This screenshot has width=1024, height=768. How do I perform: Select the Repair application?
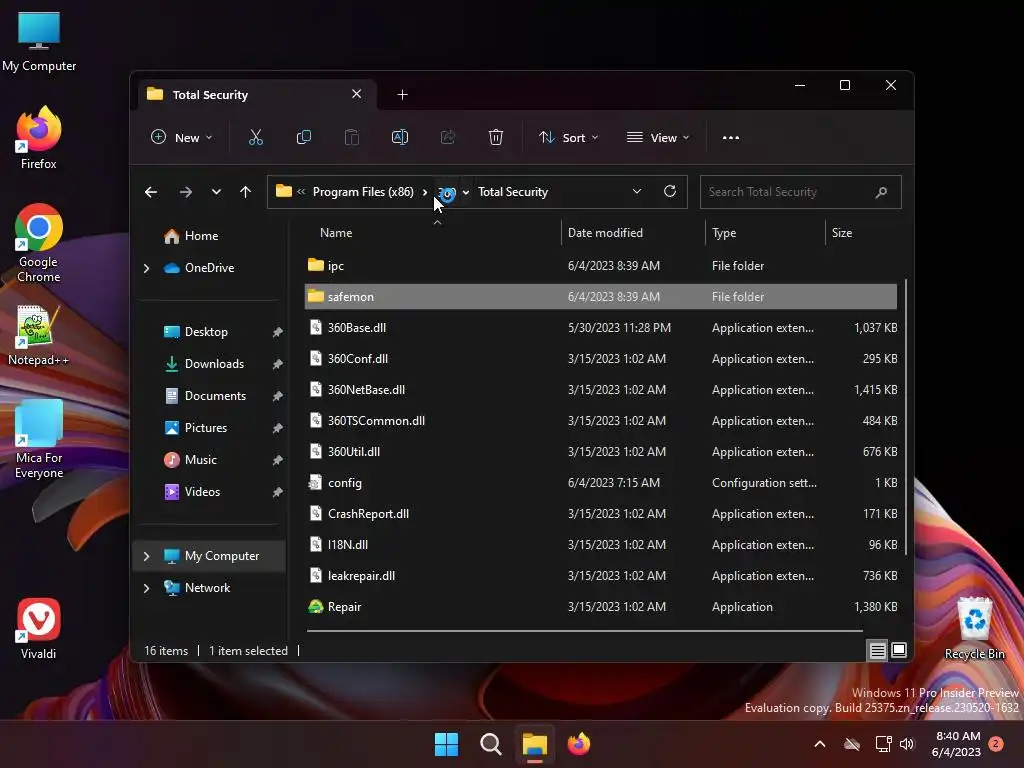(601, 607)
